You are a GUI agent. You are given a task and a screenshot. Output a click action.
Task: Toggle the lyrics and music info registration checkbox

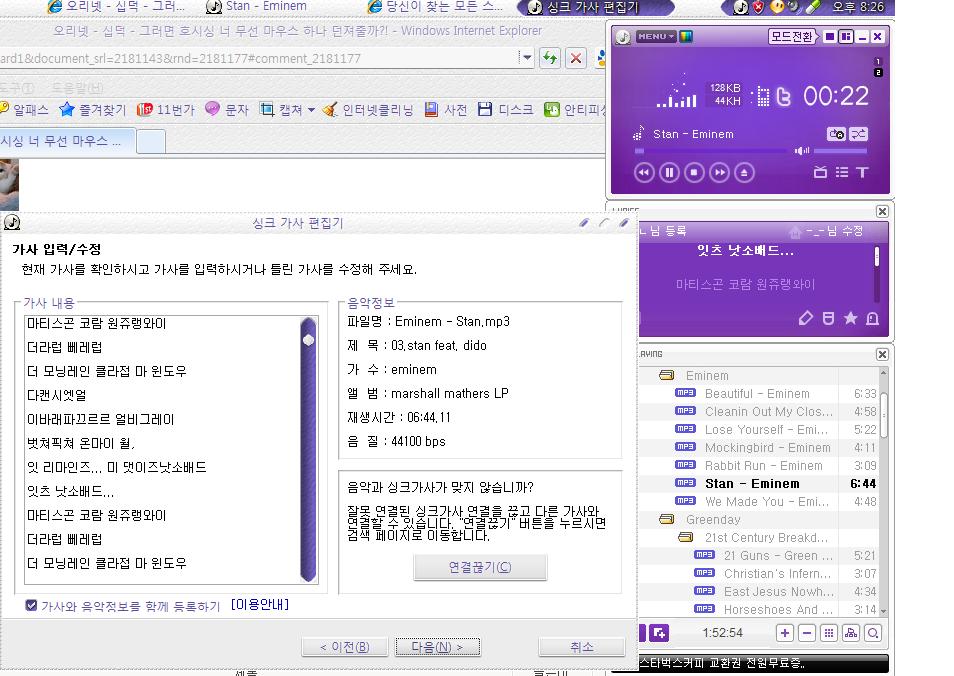pos(32,605)
